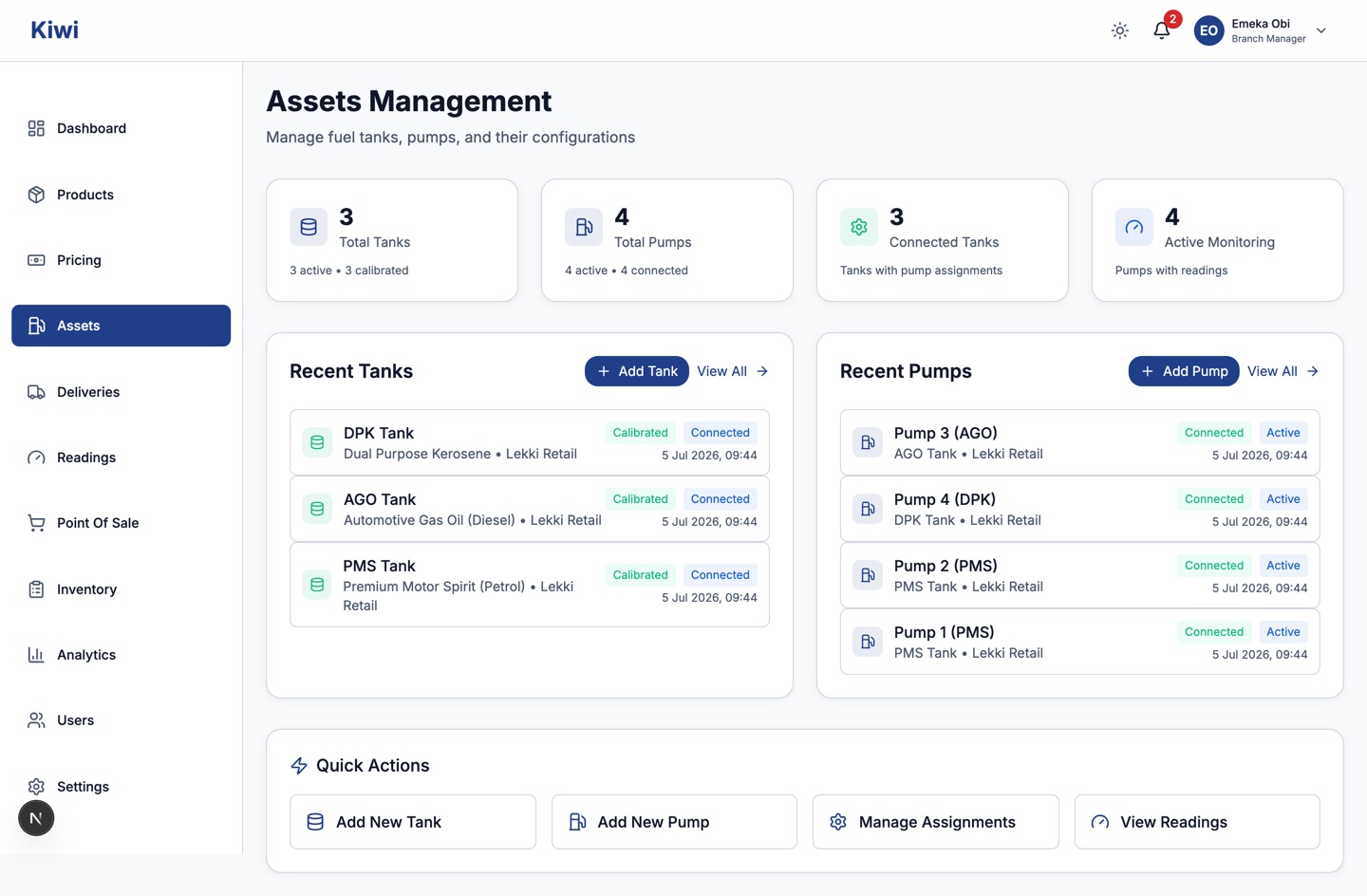1367x896 pixels.
Task: Click the Pump 1 (PMS) fuel icon
Action: click(x=868, y=642)
